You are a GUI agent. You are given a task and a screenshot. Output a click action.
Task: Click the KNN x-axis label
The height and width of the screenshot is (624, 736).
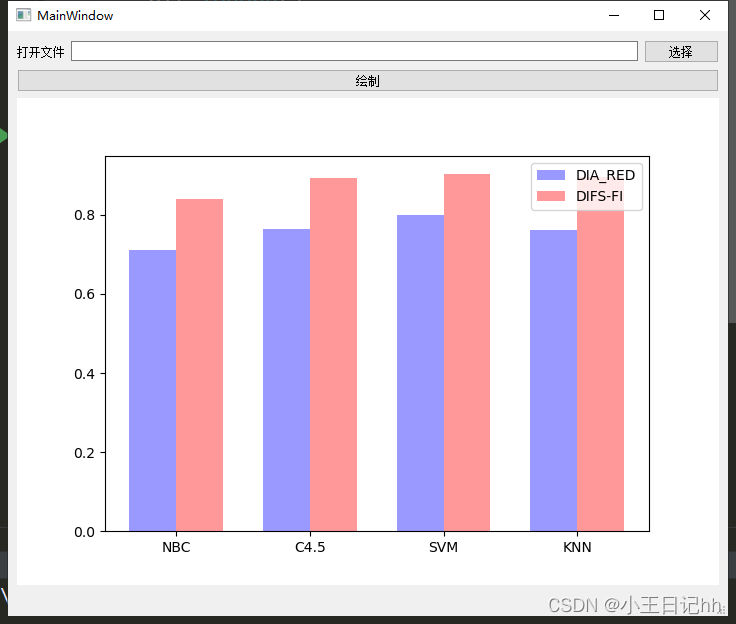click(577, 547)
